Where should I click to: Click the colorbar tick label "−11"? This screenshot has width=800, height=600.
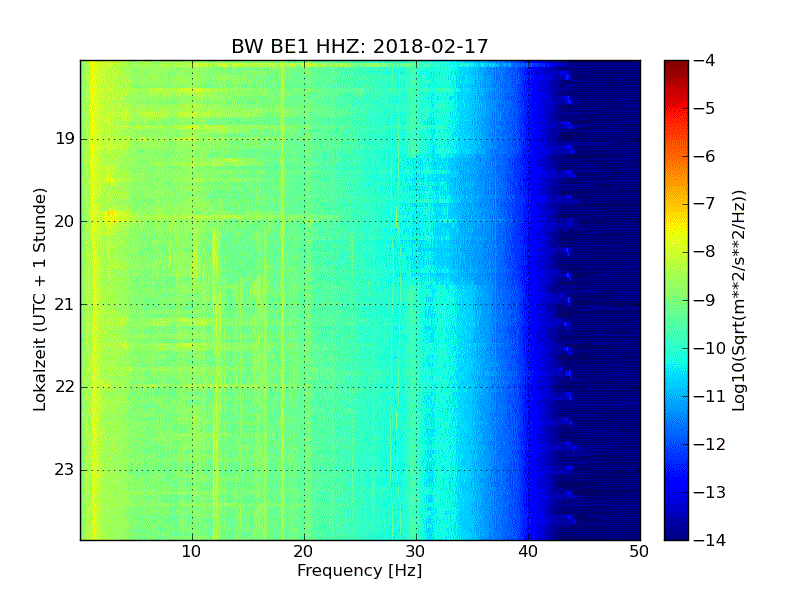[x=710, y=396]
